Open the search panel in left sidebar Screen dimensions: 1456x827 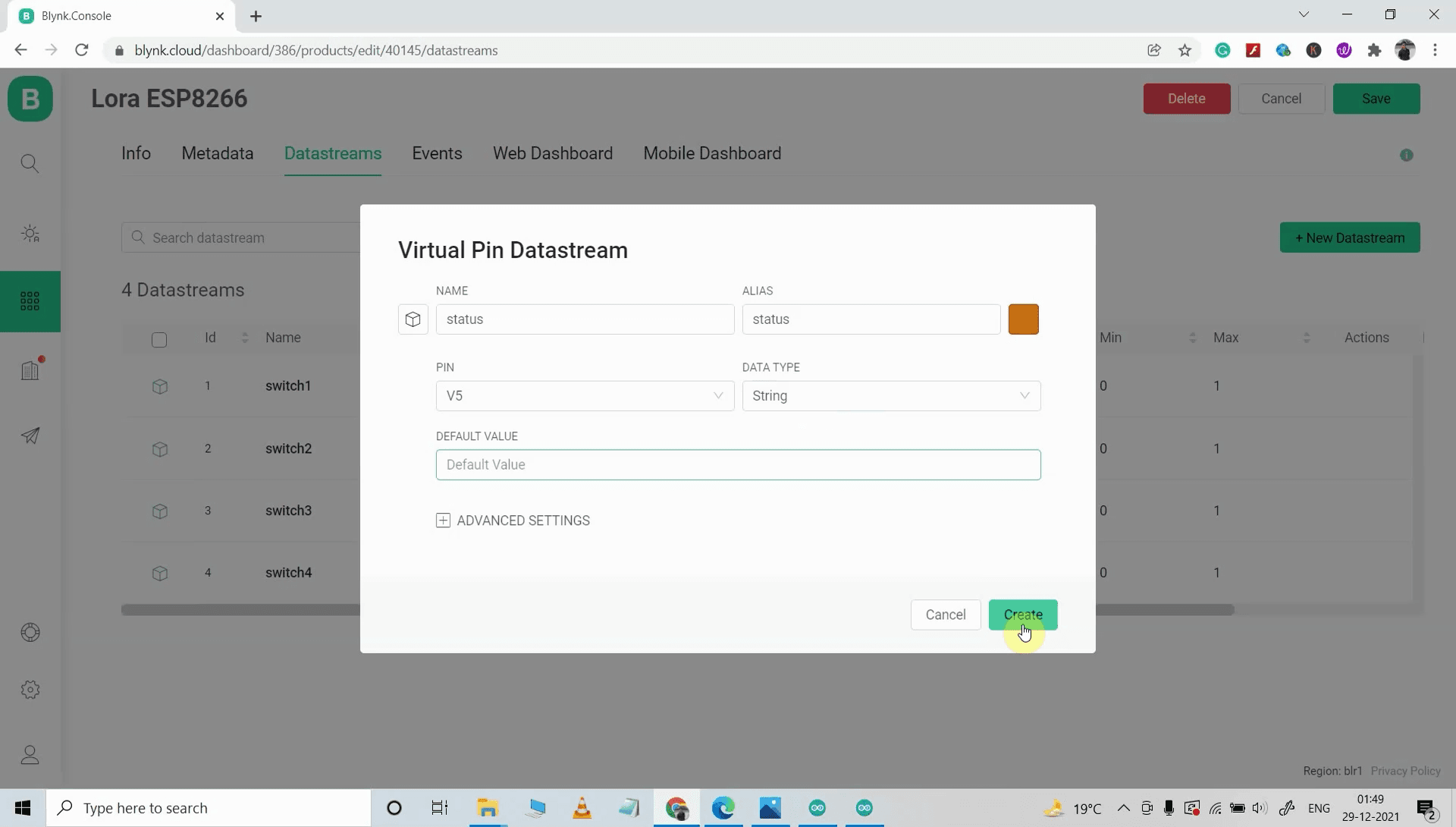tap(30, 163)
